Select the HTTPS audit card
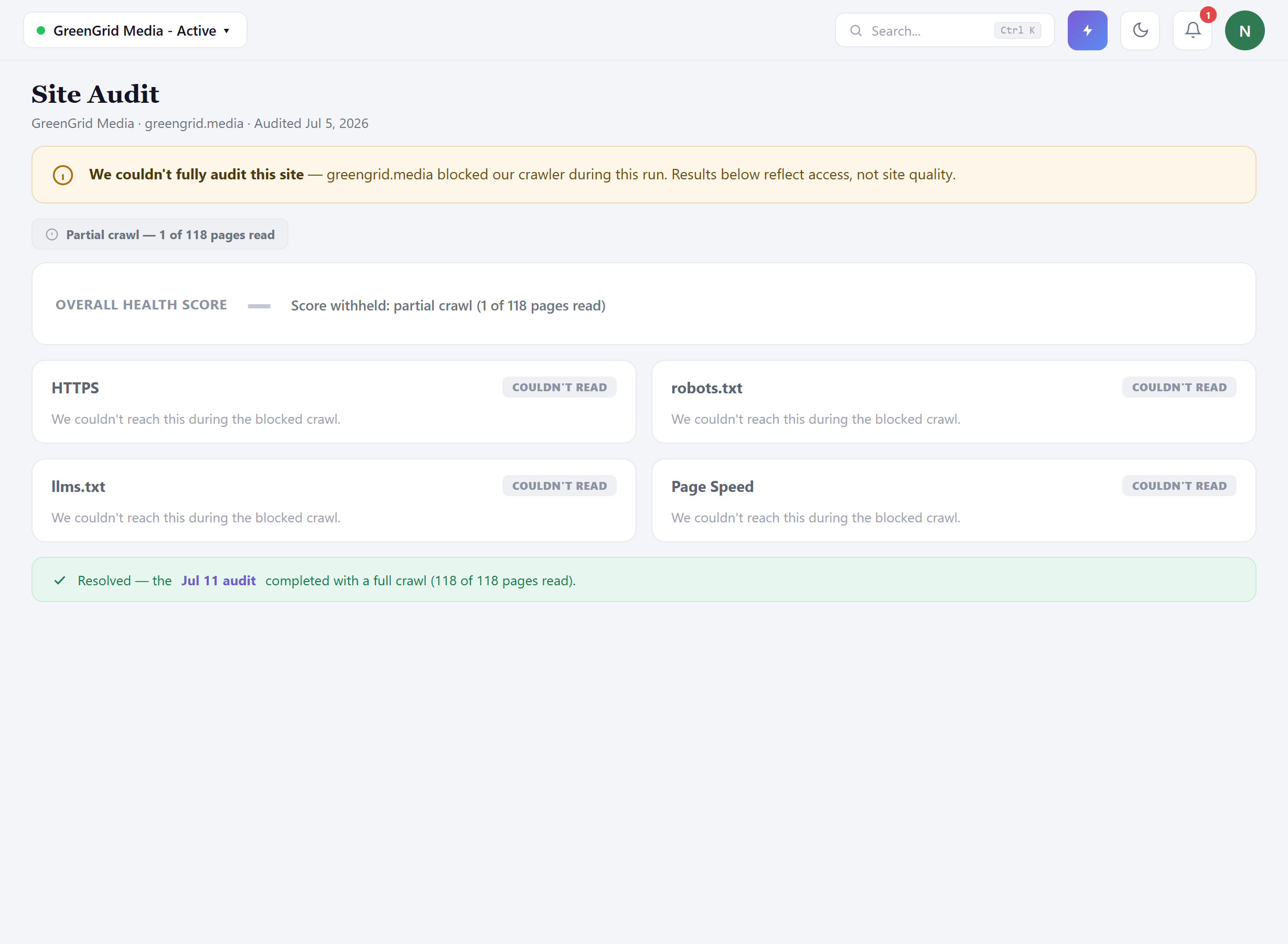The height and width of the screenshot is (944, 1288). (334, 402)
